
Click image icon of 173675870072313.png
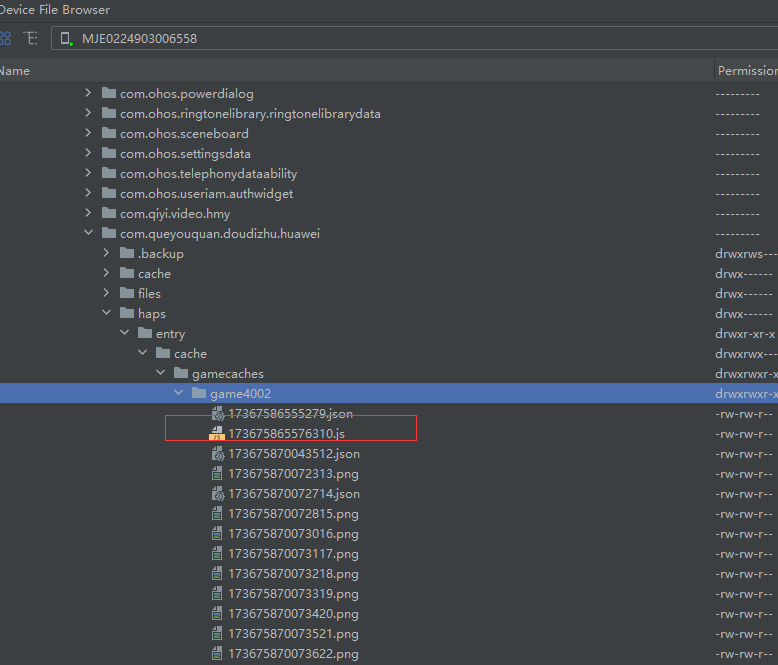[217, 473]
